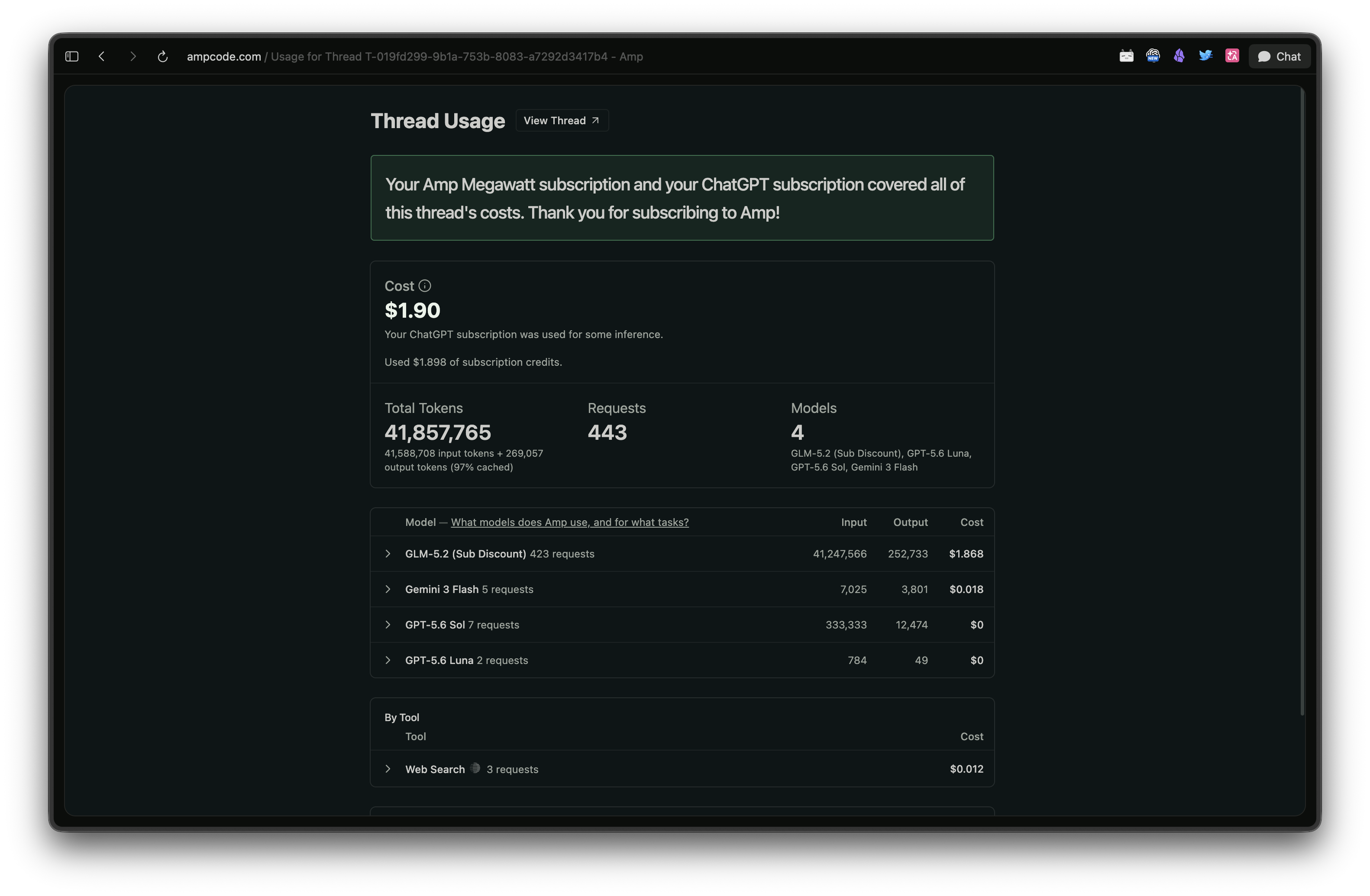Click the $1.90 total cost value
The height and width of the screenshot is (896, 1370).
tap(412, 310)
